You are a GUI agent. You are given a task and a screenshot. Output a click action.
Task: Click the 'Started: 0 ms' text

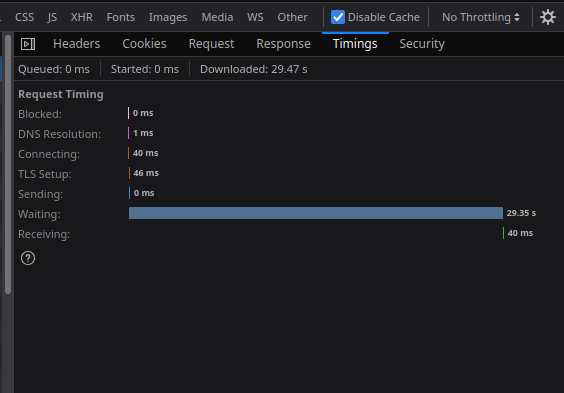[145, 69]
